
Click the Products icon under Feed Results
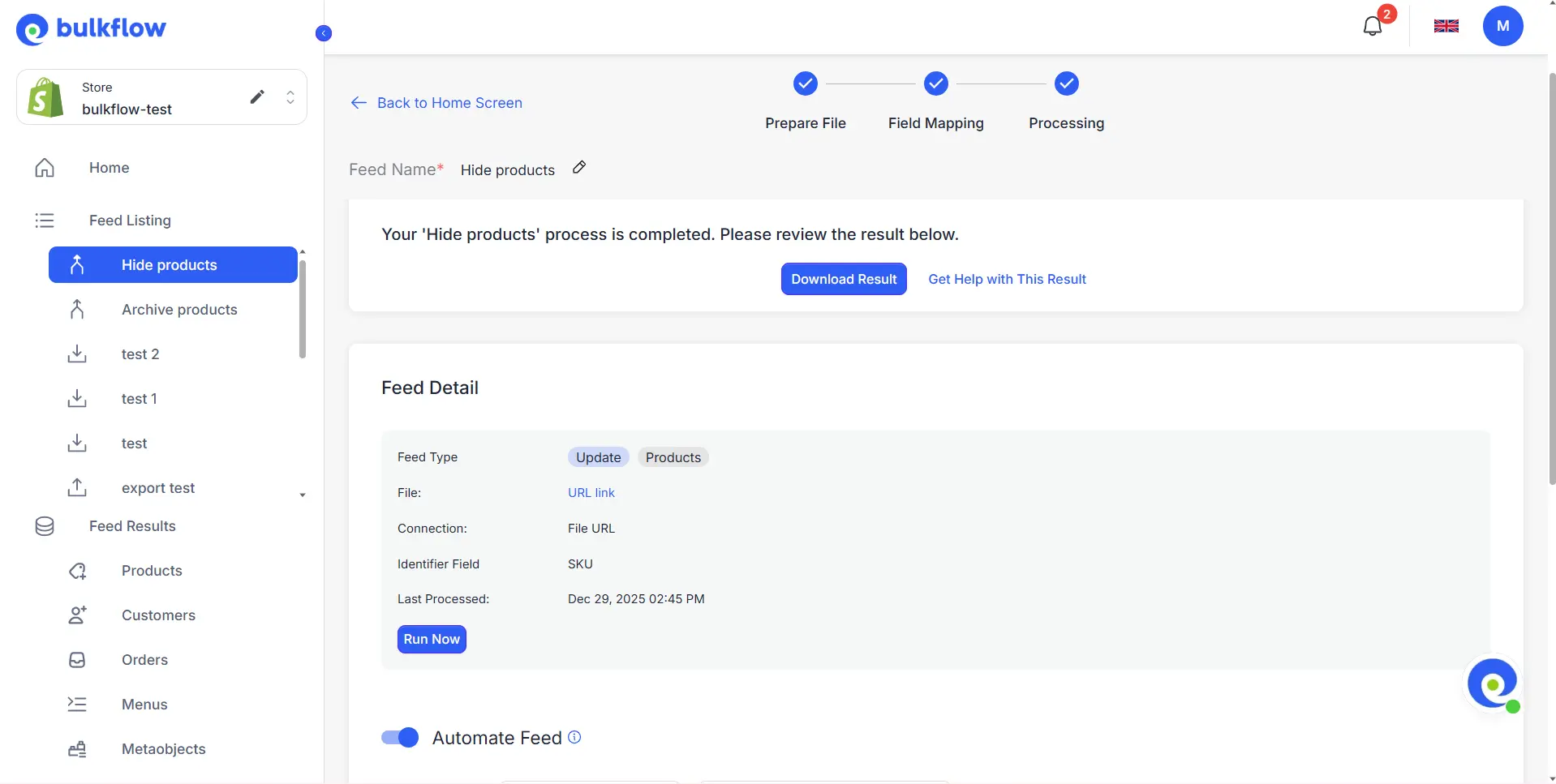click(x=77, y=571)
